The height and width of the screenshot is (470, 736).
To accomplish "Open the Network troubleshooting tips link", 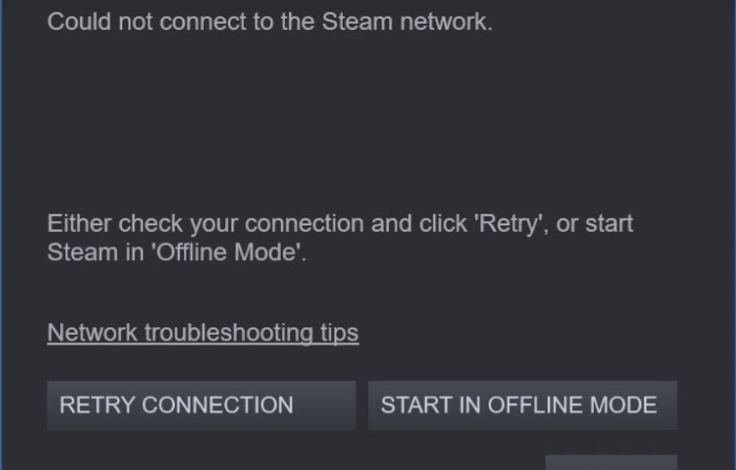I will click(202, 332).
